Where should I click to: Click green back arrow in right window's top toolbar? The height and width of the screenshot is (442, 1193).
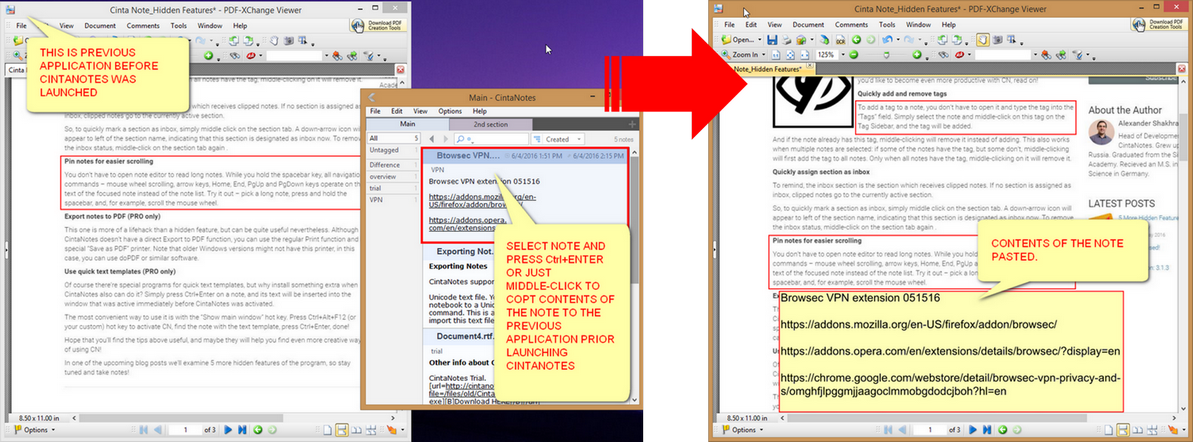[x=856, y=40]
